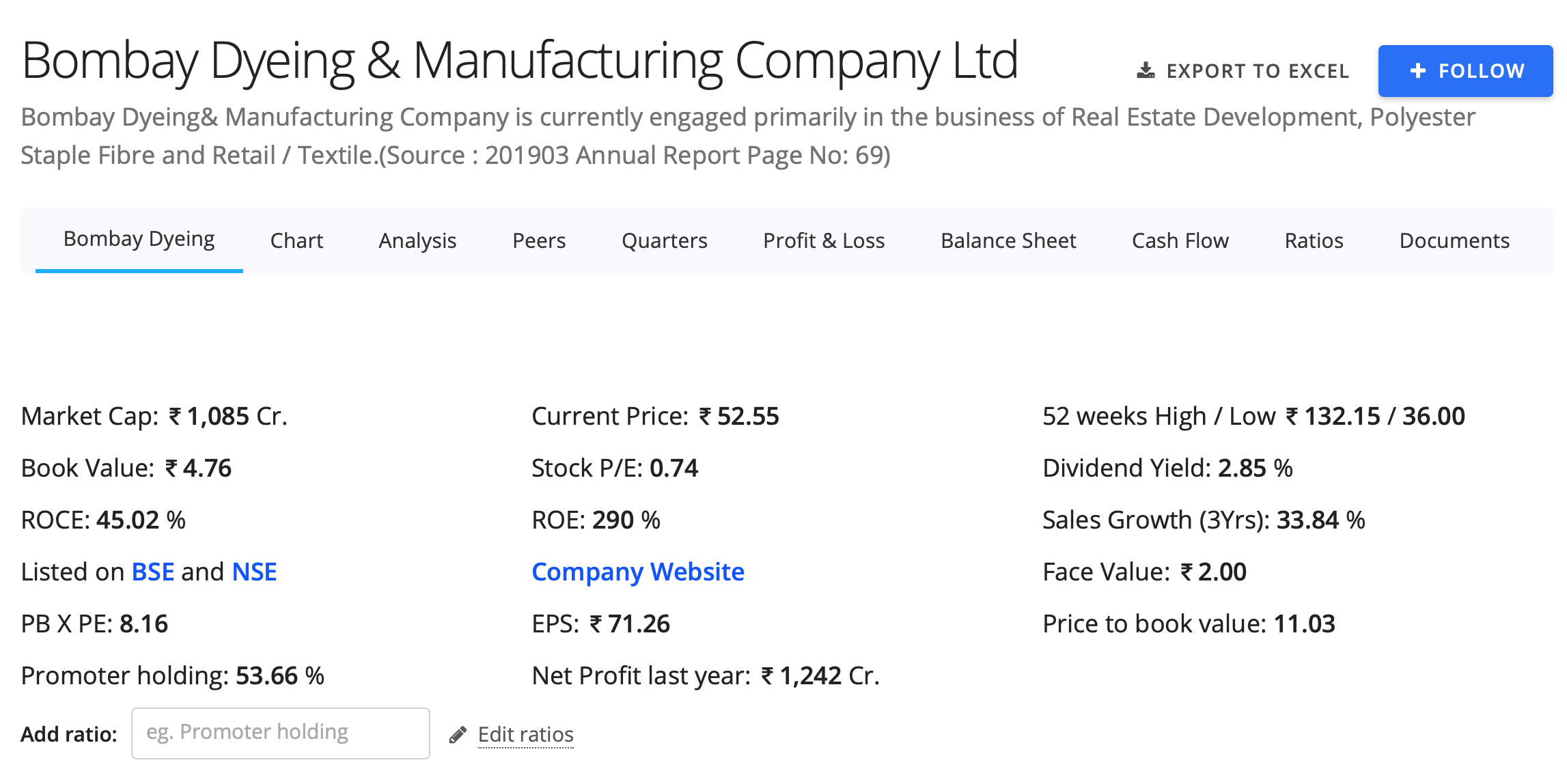The width and height of the screenshot is (1567, 784).
Task: Open the BSE listing link
Action: coord(152,572)
